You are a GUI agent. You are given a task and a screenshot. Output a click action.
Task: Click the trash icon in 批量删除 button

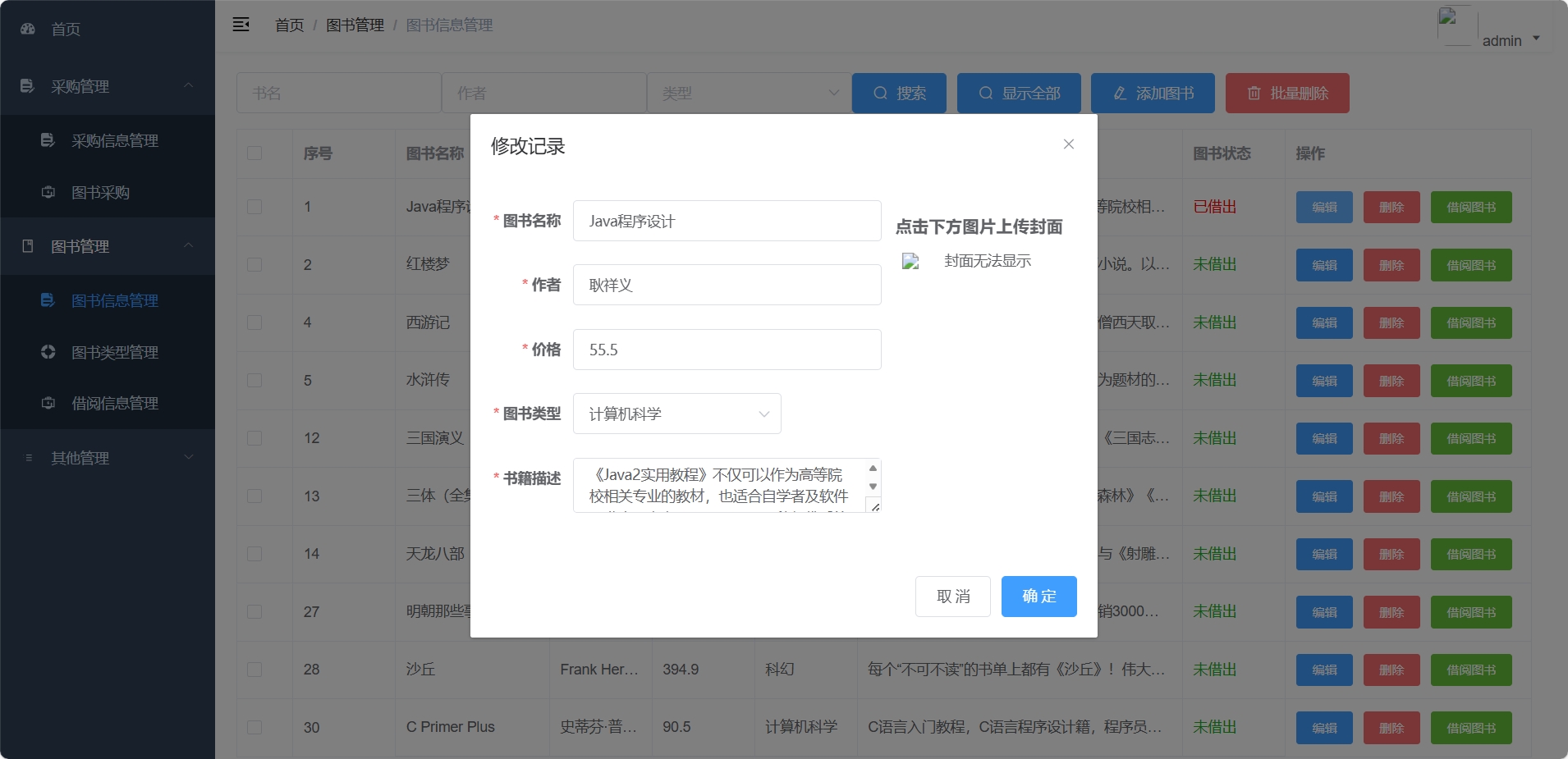[1254, 94]
